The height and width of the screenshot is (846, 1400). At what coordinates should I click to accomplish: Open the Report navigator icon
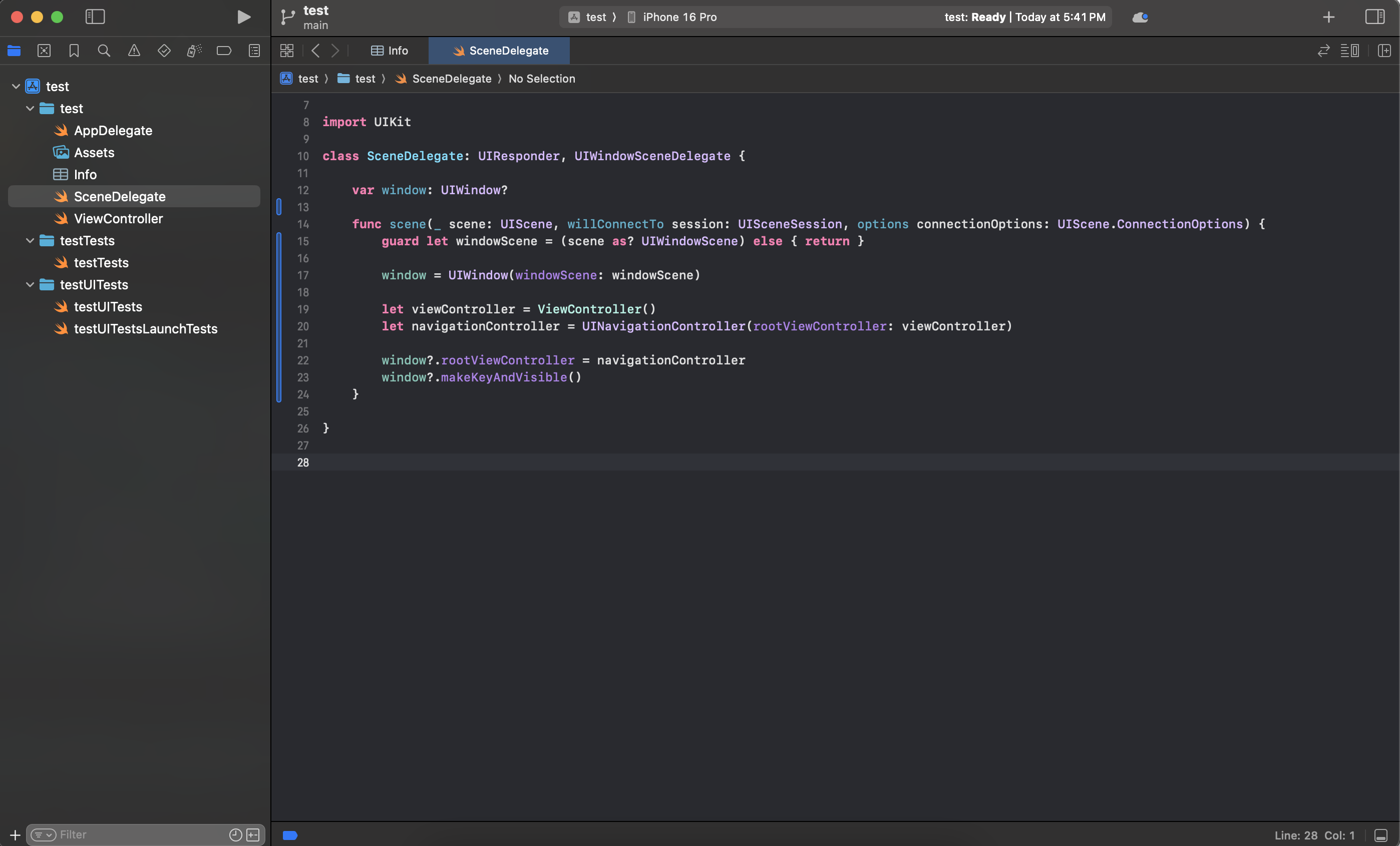tap(254, 51)
